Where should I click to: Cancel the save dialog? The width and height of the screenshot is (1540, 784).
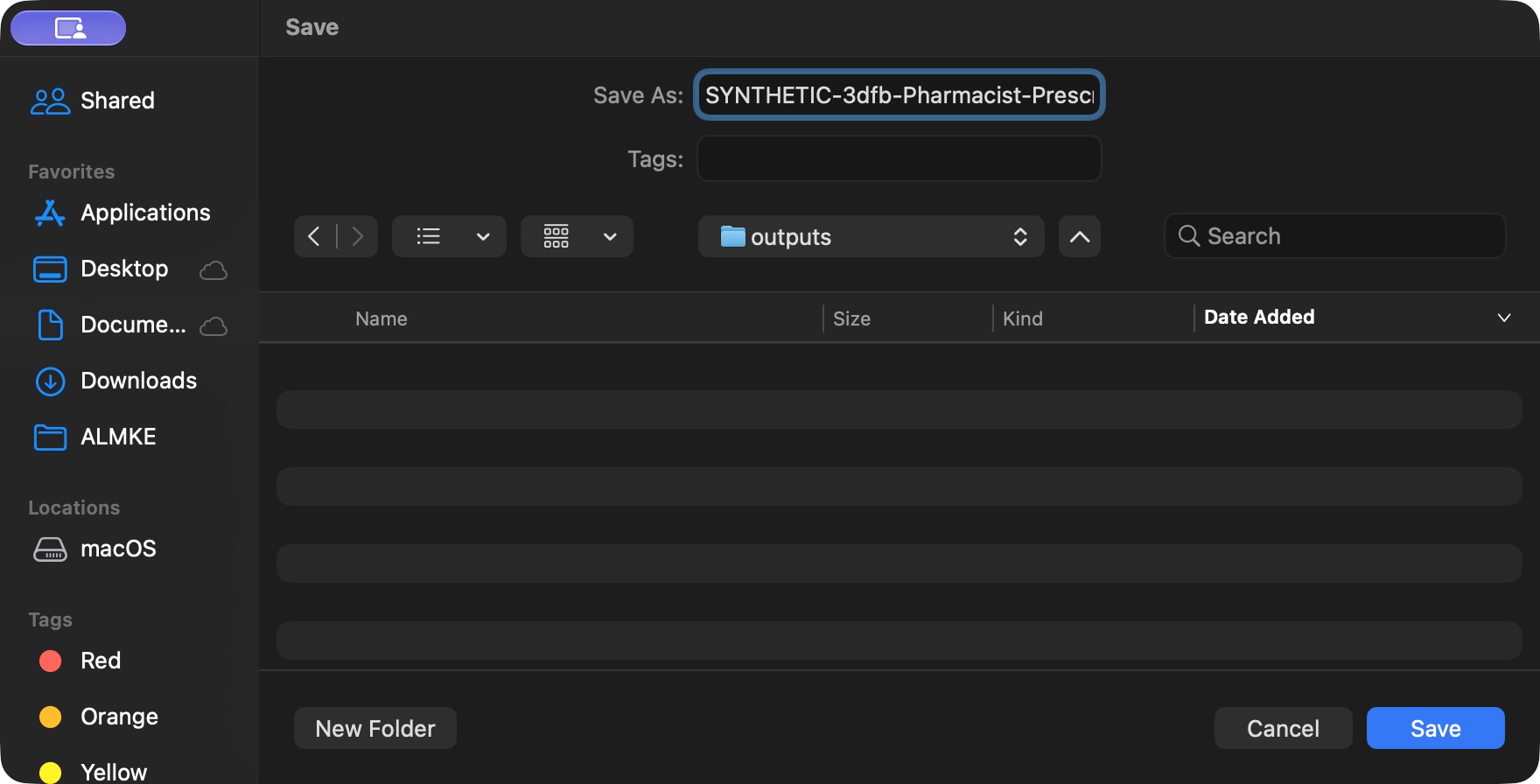point(1284,728)
